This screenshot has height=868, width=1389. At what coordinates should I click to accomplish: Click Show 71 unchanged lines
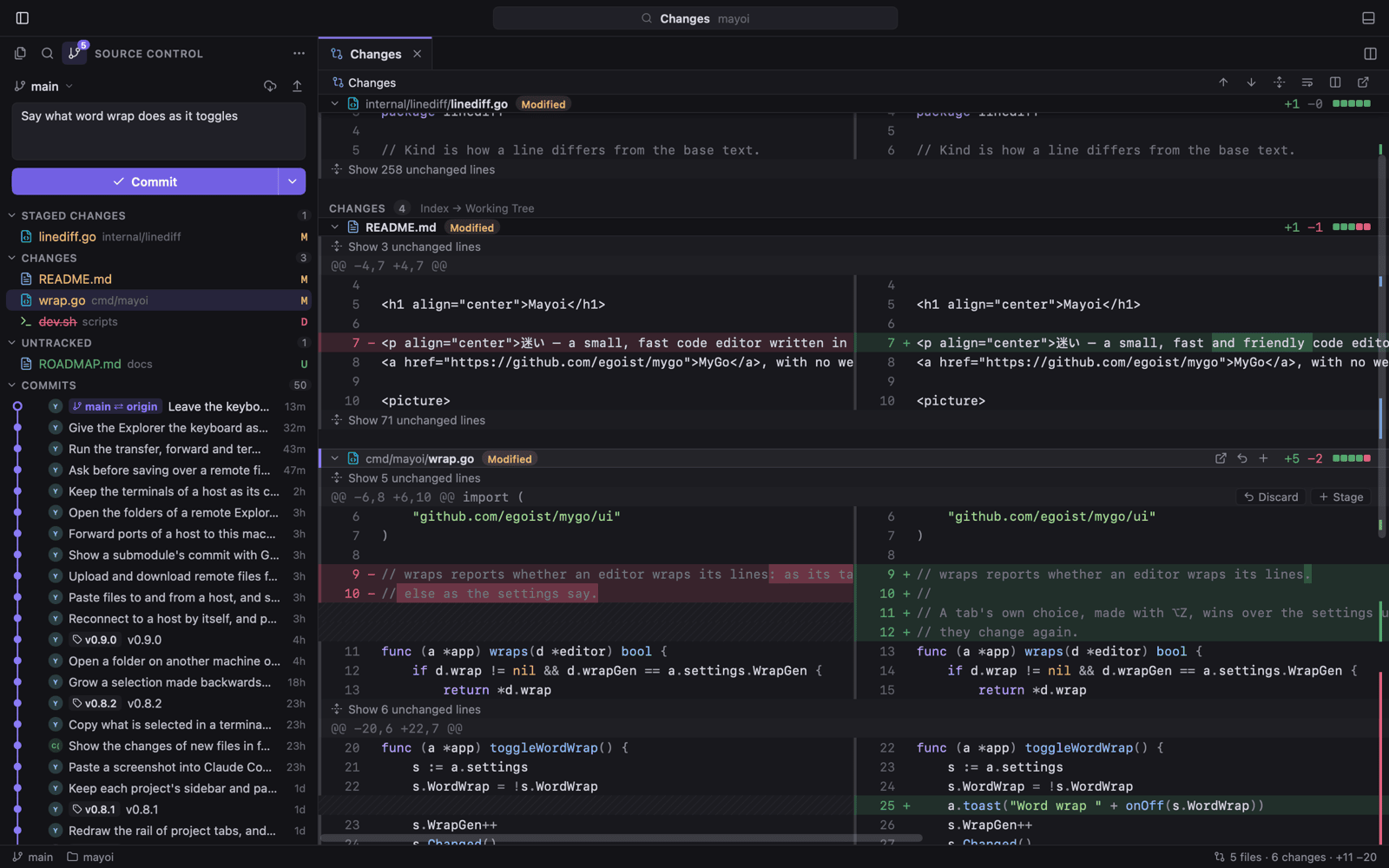417,420
